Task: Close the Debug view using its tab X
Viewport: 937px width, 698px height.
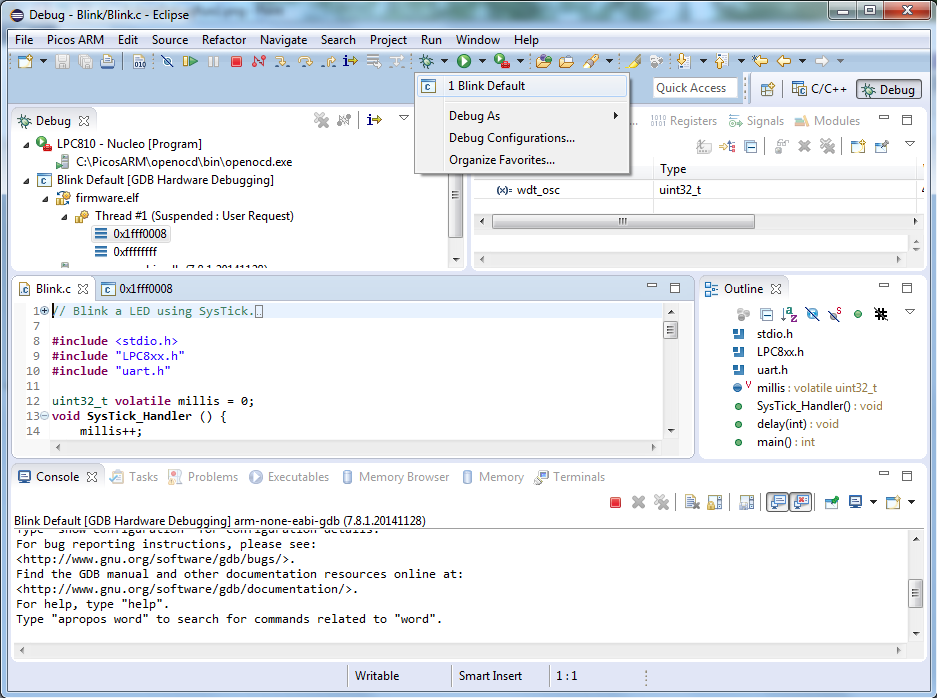Action: (84, 121)
